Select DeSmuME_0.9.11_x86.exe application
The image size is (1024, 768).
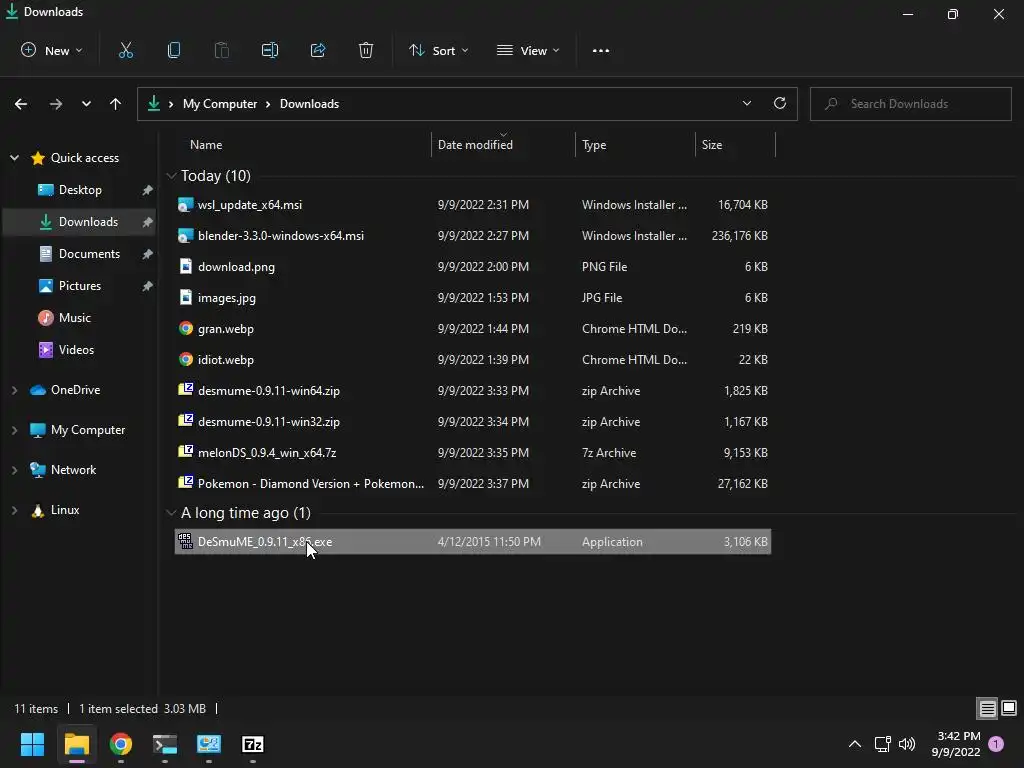click(473, 541)
